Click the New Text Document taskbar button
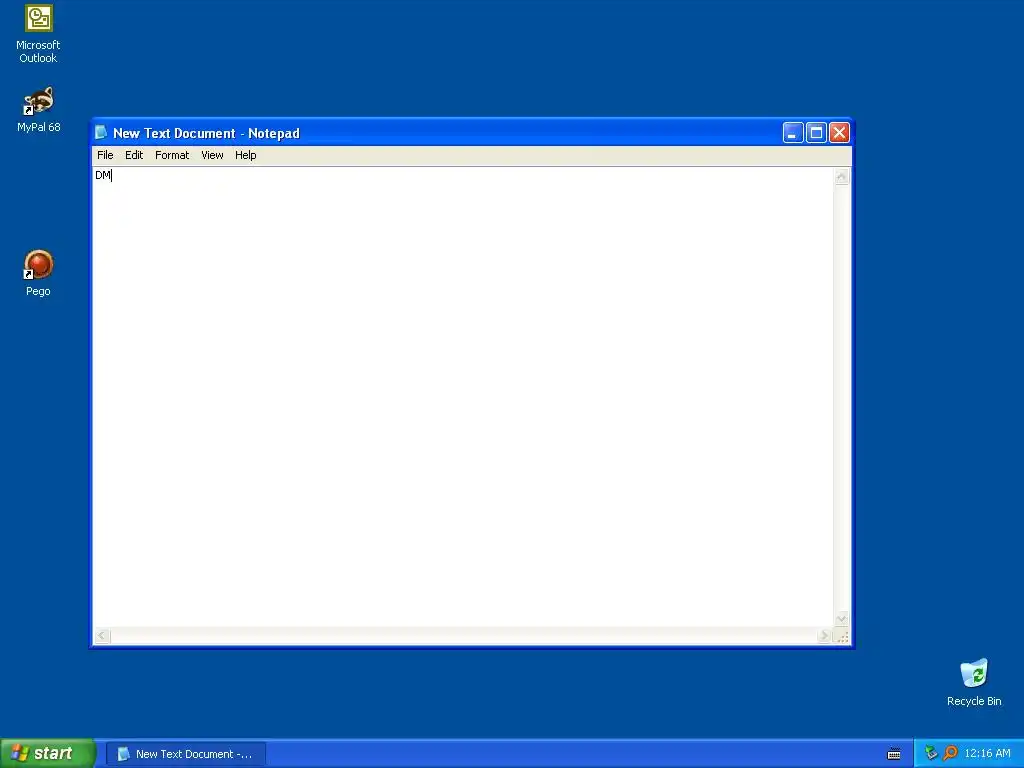 click(x=186, y=754)
